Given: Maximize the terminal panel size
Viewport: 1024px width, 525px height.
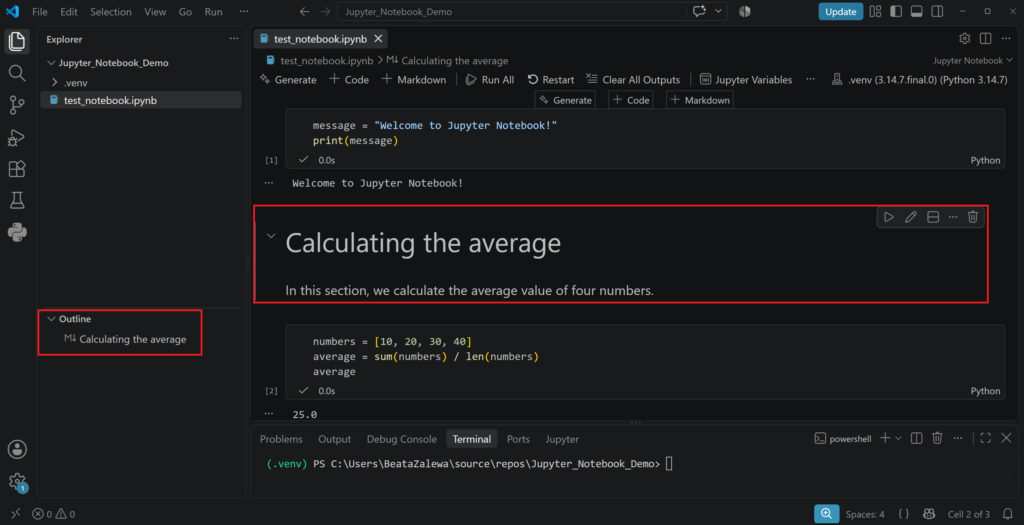Looking at the screenshot, I should point(985,438).
